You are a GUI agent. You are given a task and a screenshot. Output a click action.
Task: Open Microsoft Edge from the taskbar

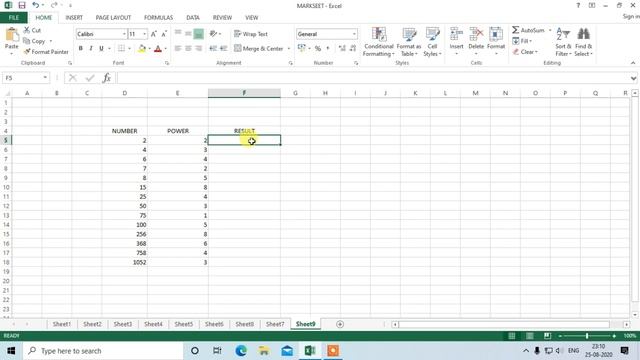(241, 351)
